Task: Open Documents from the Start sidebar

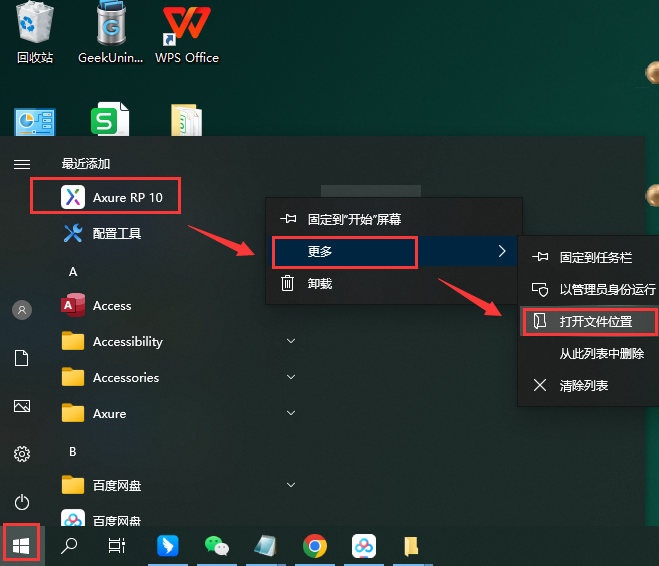Action: 22,358
